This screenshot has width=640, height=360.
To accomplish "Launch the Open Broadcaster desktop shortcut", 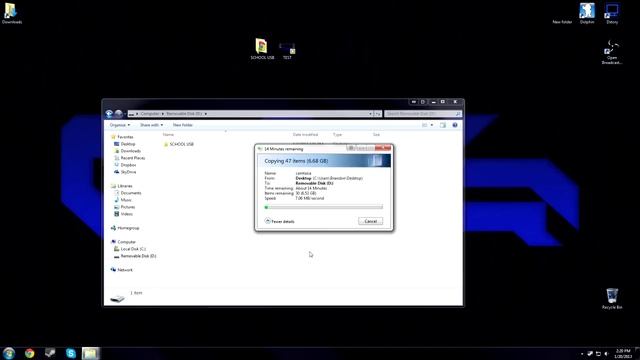I will tap(611, 52).
